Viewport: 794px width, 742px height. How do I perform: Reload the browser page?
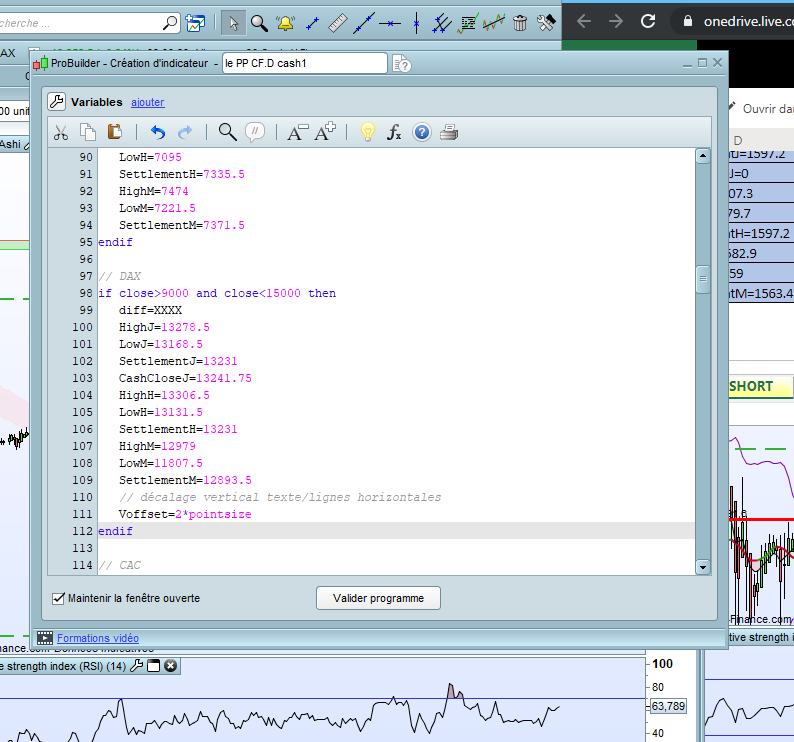click(648, 21)
